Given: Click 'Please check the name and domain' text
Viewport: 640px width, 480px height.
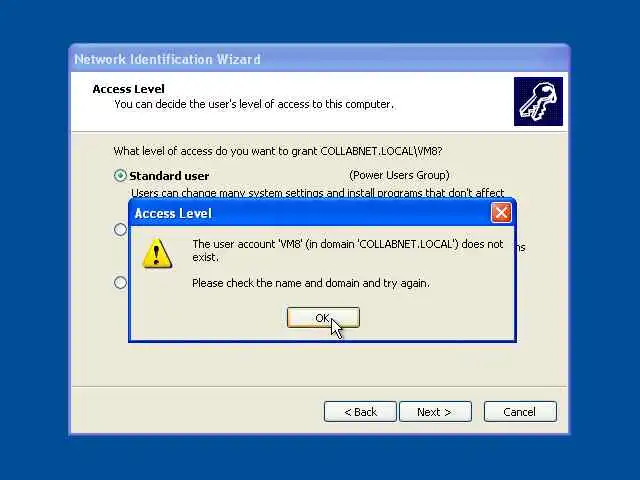Looking at the screenshot, I should click(x=311, y=283).
